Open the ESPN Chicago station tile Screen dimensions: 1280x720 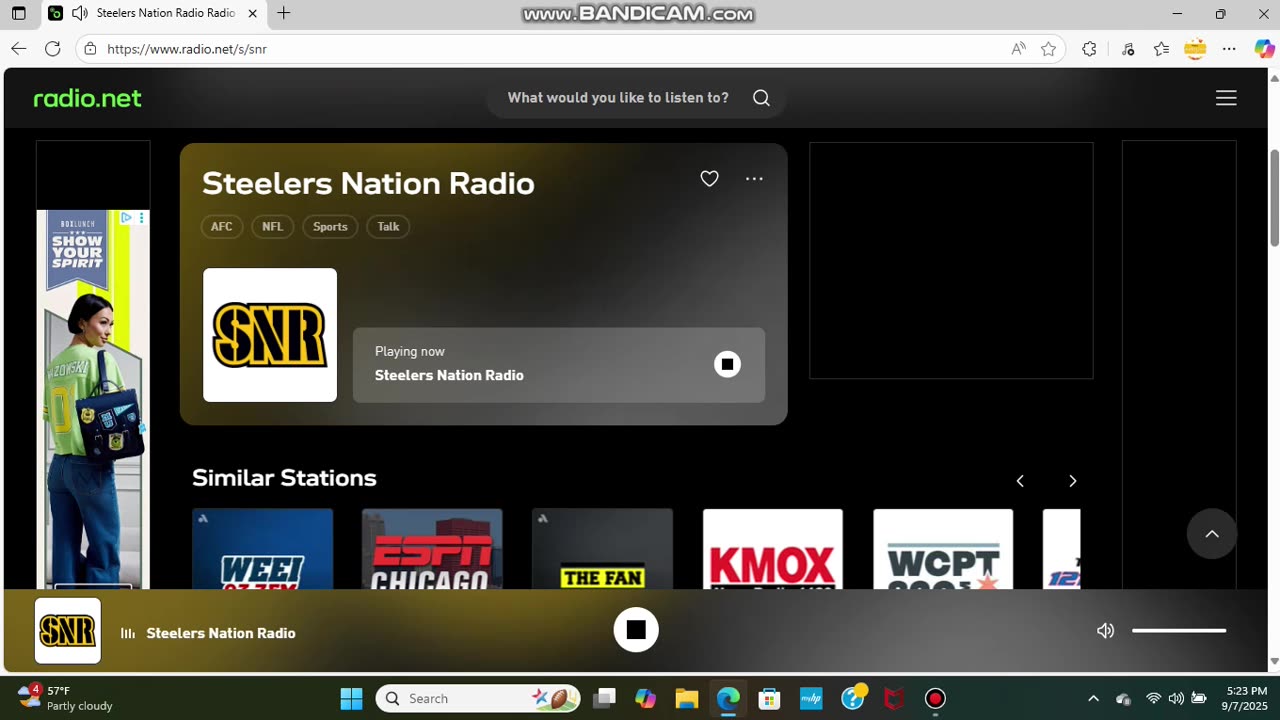[432, 549]
